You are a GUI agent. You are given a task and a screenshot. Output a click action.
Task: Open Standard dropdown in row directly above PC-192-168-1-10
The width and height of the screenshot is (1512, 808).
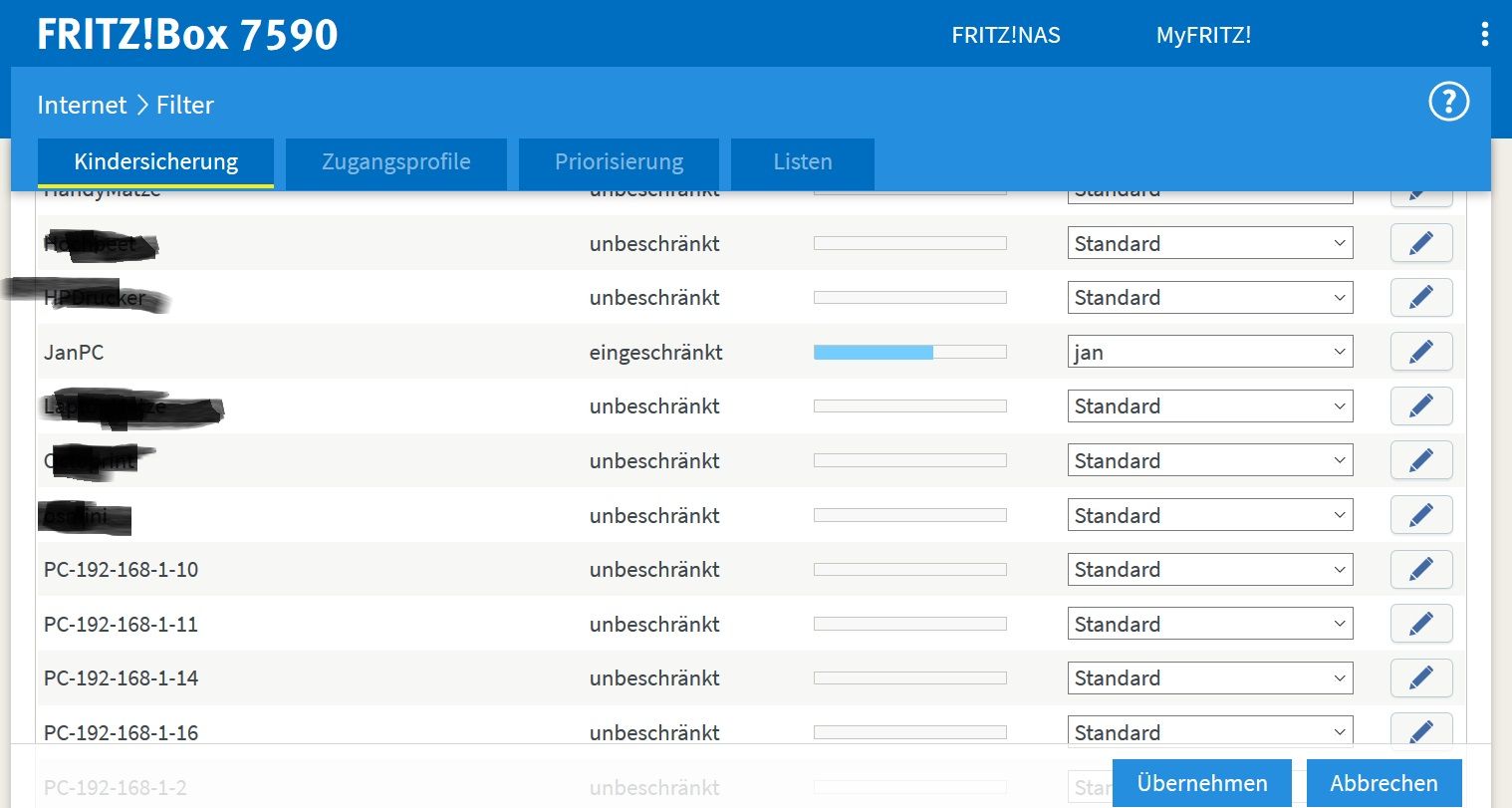coord(1210,515)
